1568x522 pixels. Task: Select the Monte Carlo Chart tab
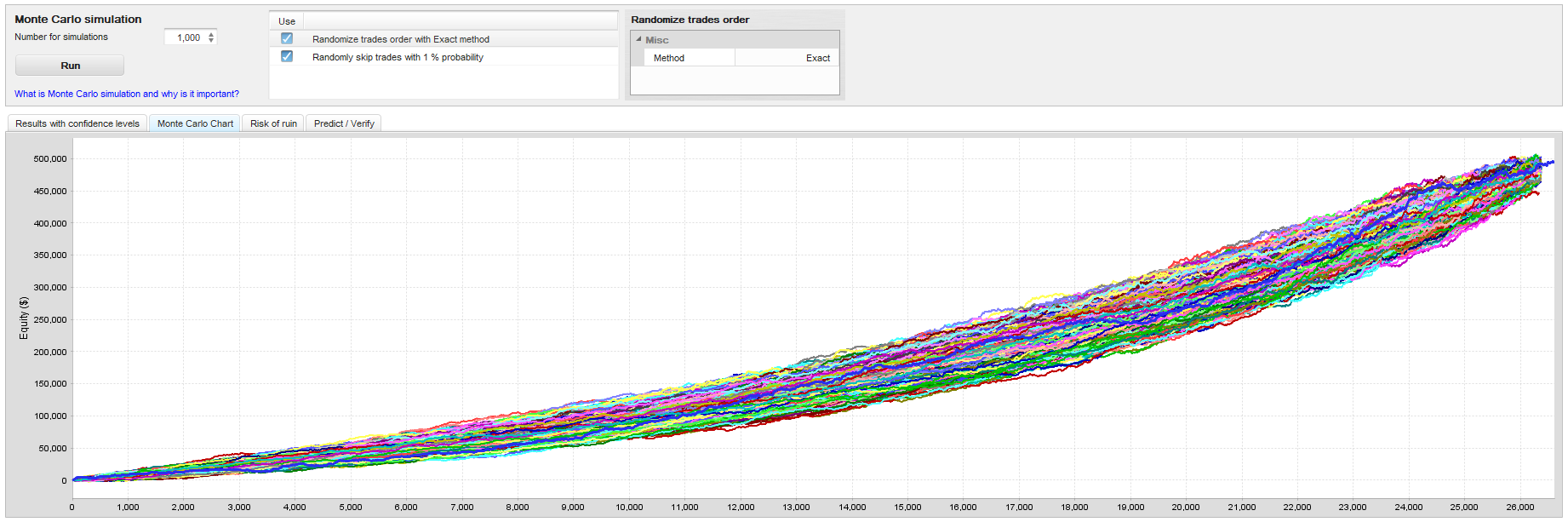[x=195, y=123]
